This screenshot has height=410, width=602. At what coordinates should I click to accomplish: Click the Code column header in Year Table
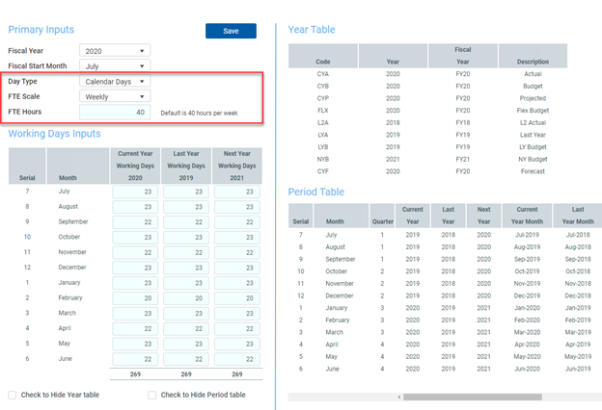[x=323, y=61]
